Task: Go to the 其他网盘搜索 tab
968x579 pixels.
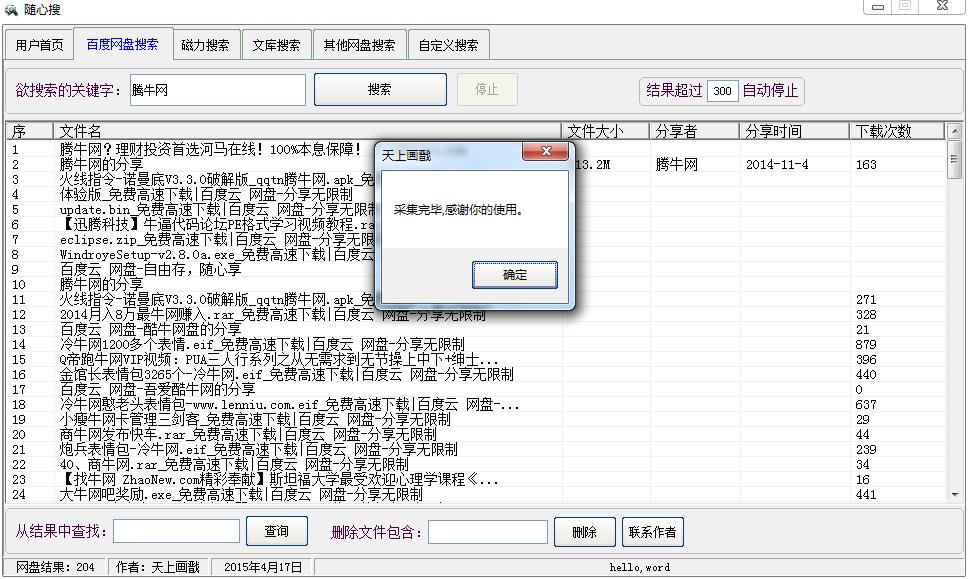Action: 359,45
